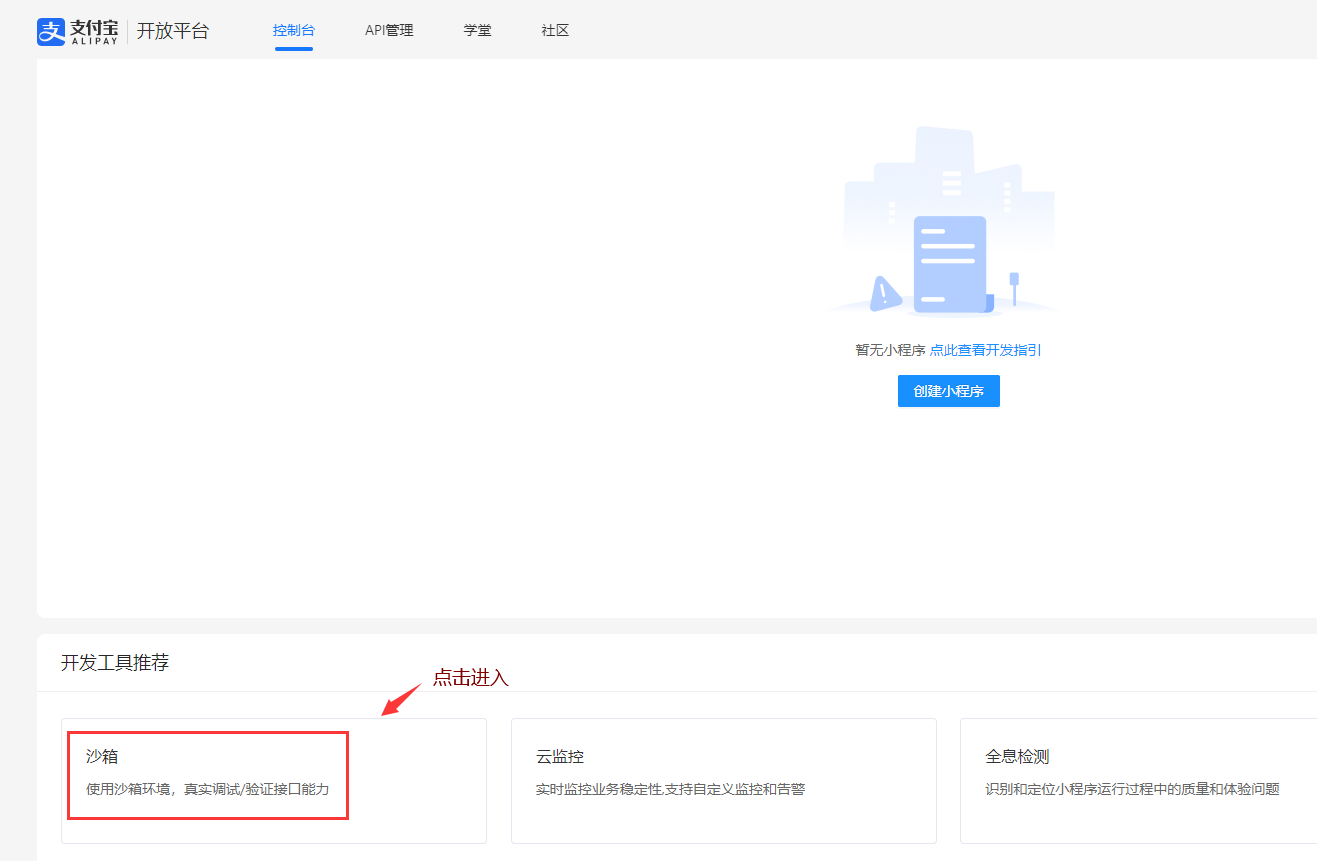The image size is (1317, 861).
Task: Open the 沙箱 tool card
Action: [x=274, y=781]
